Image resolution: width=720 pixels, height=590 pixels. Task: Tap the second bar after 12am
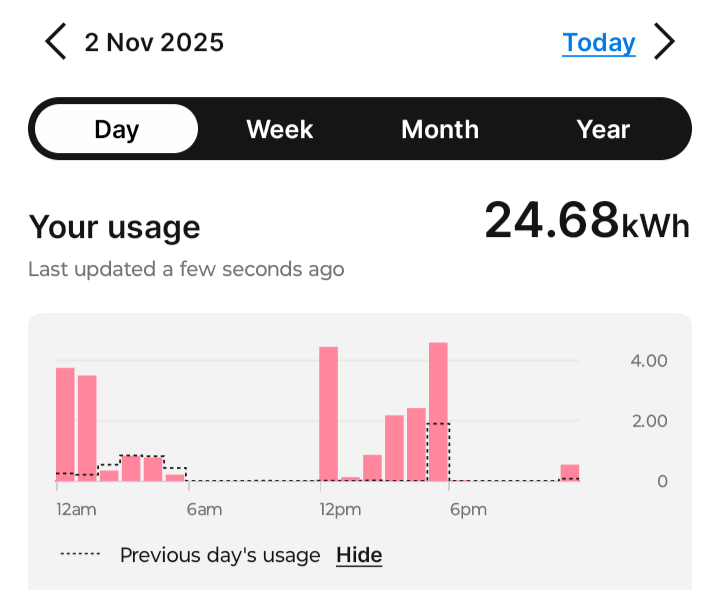tap(87, 428)
